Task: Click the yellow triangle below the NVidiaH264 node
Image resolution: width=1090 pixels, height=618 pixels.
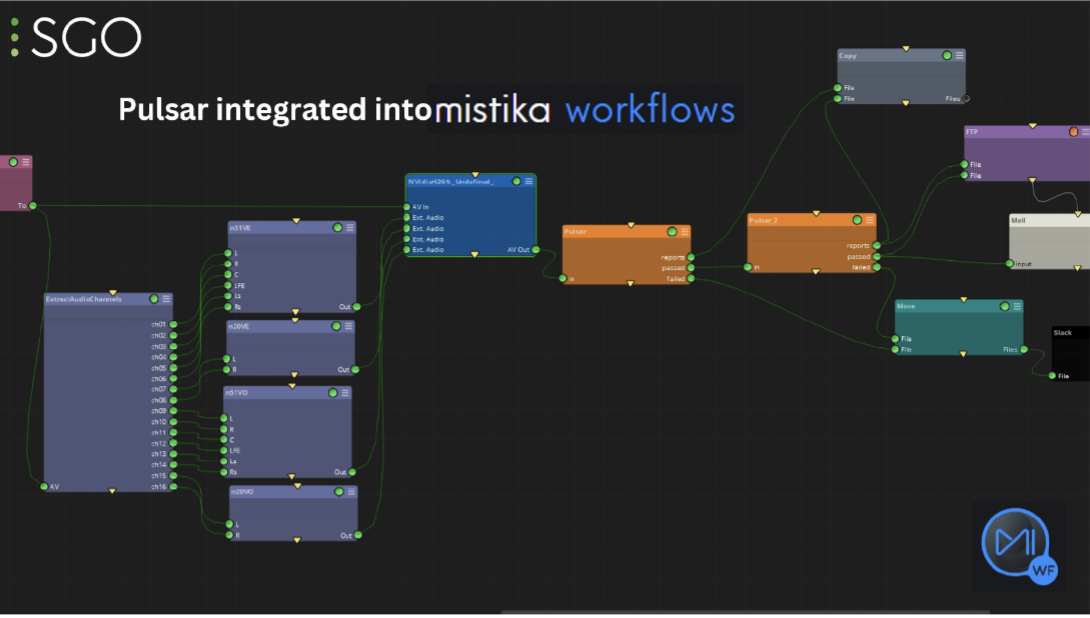Action: click(x=475, y=254)
